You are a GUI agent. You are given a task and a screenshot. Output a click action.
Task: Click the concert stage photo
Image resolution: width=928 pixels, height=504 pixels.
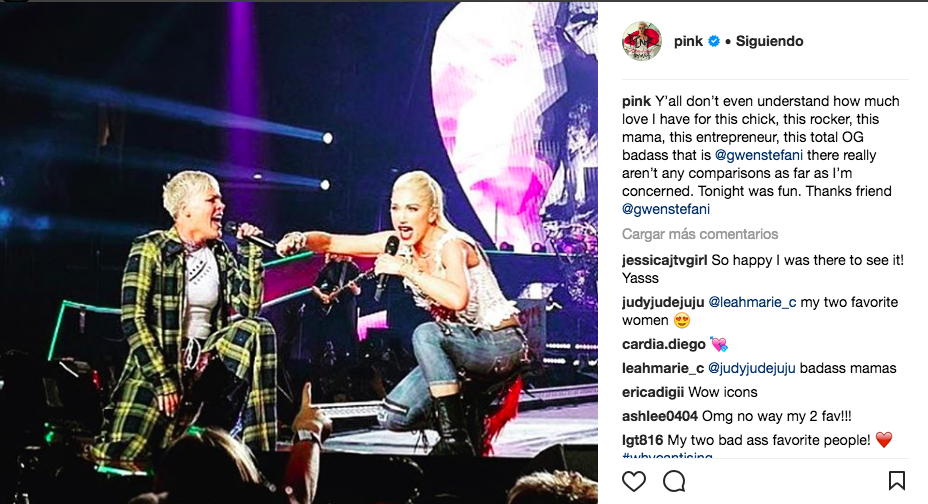pos(299,253)
